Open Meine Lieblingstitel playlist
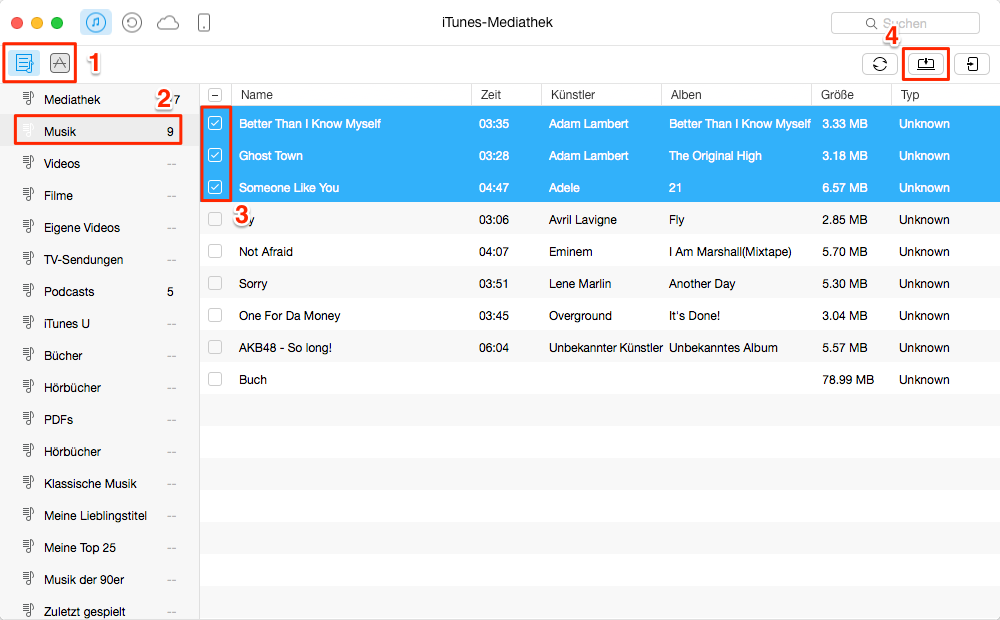This screenshot has height=620, width=1000. 99,515
